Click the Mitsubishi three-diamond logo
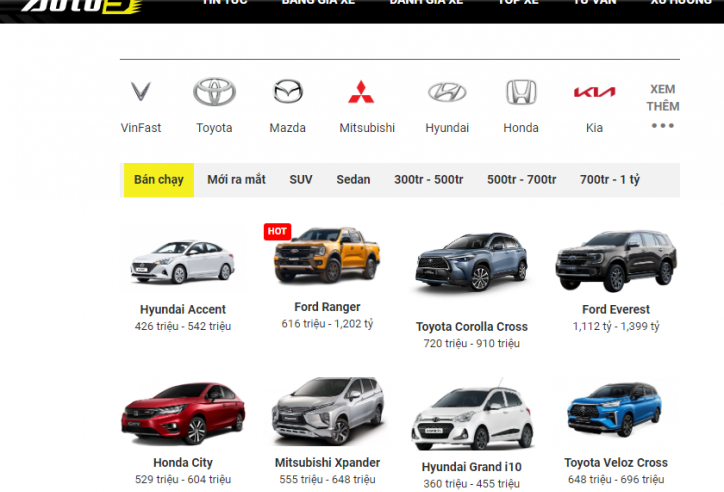 [361, 91]
